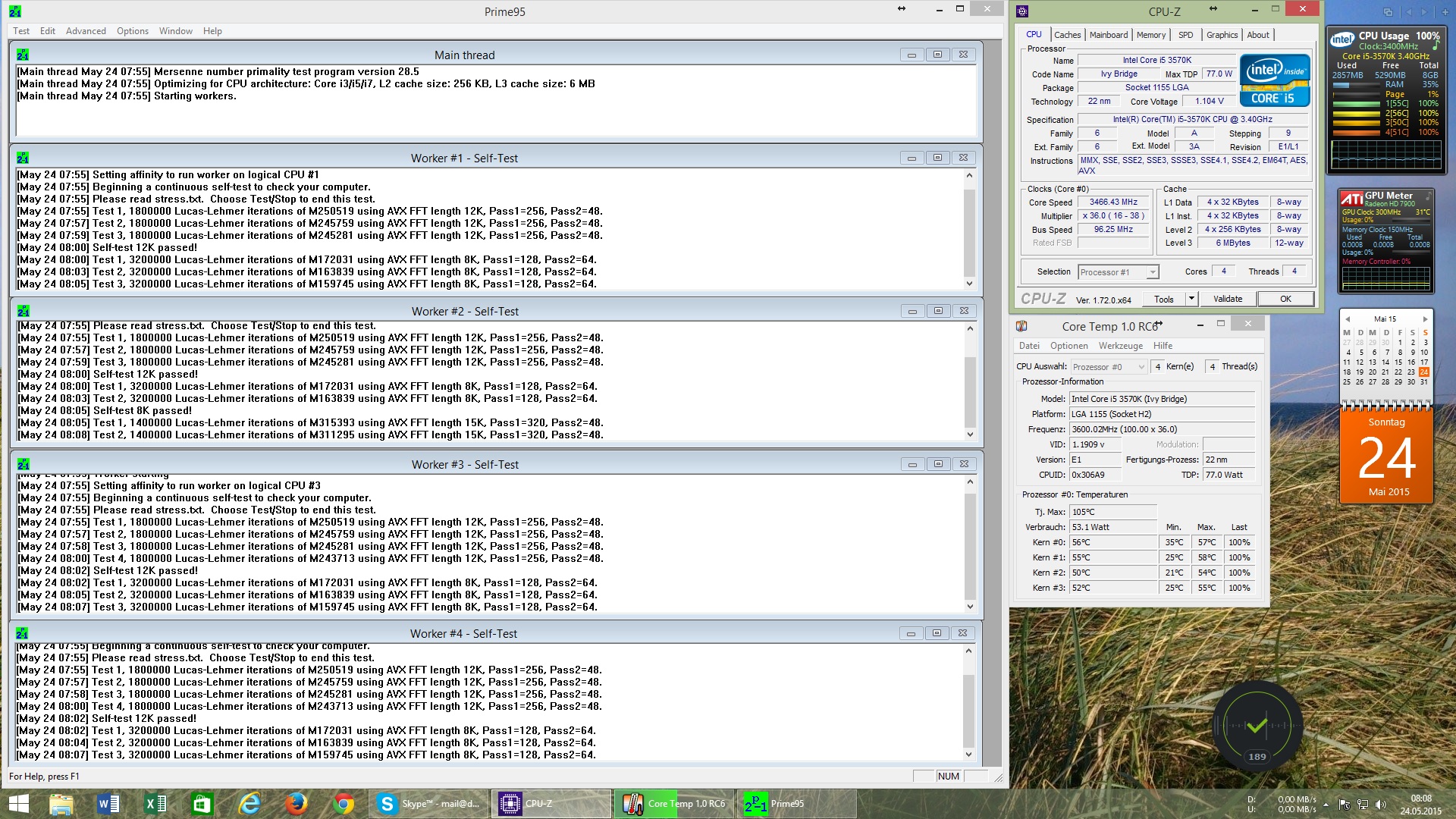Open the Advanced menu in Prime95

coord(86,31)
